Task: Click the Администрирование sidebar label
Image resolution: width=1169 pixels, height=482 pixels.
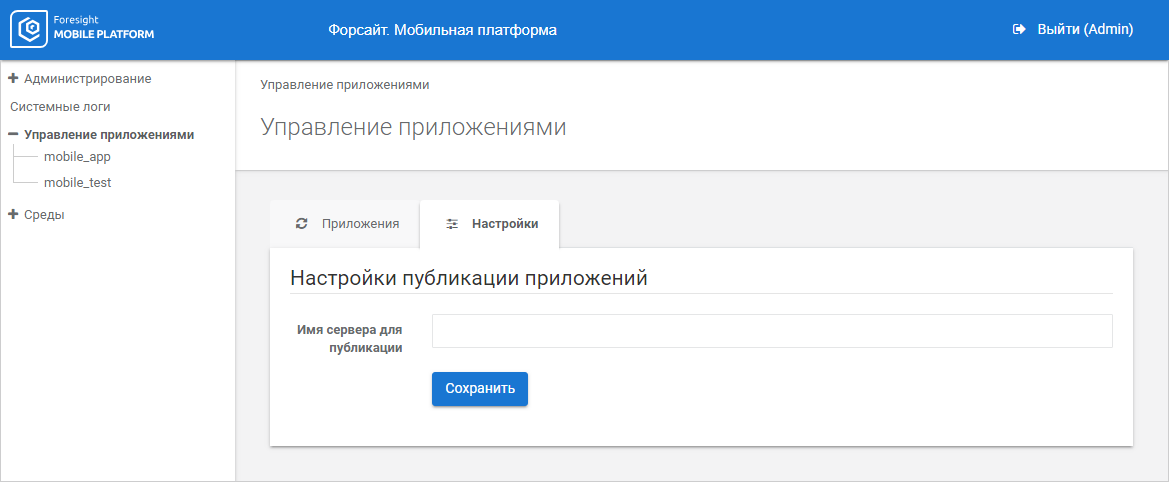Action: (x=88, y=78)
